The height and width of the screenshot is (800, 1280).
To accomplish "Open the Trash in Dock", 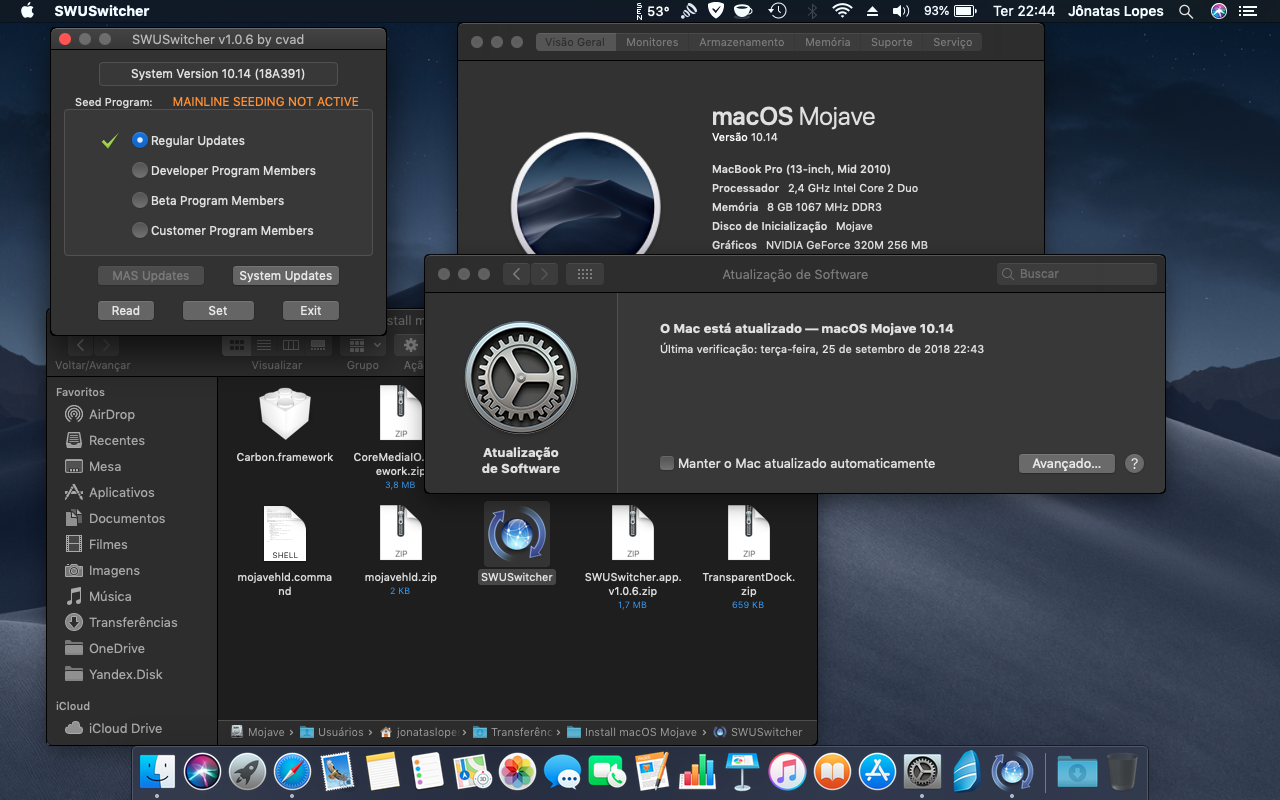I will [1121, 772].
